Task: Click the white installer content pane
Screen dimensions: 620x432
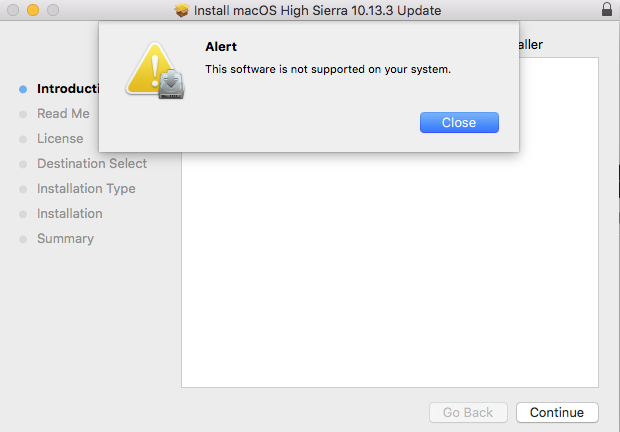Action: point(390,269)
